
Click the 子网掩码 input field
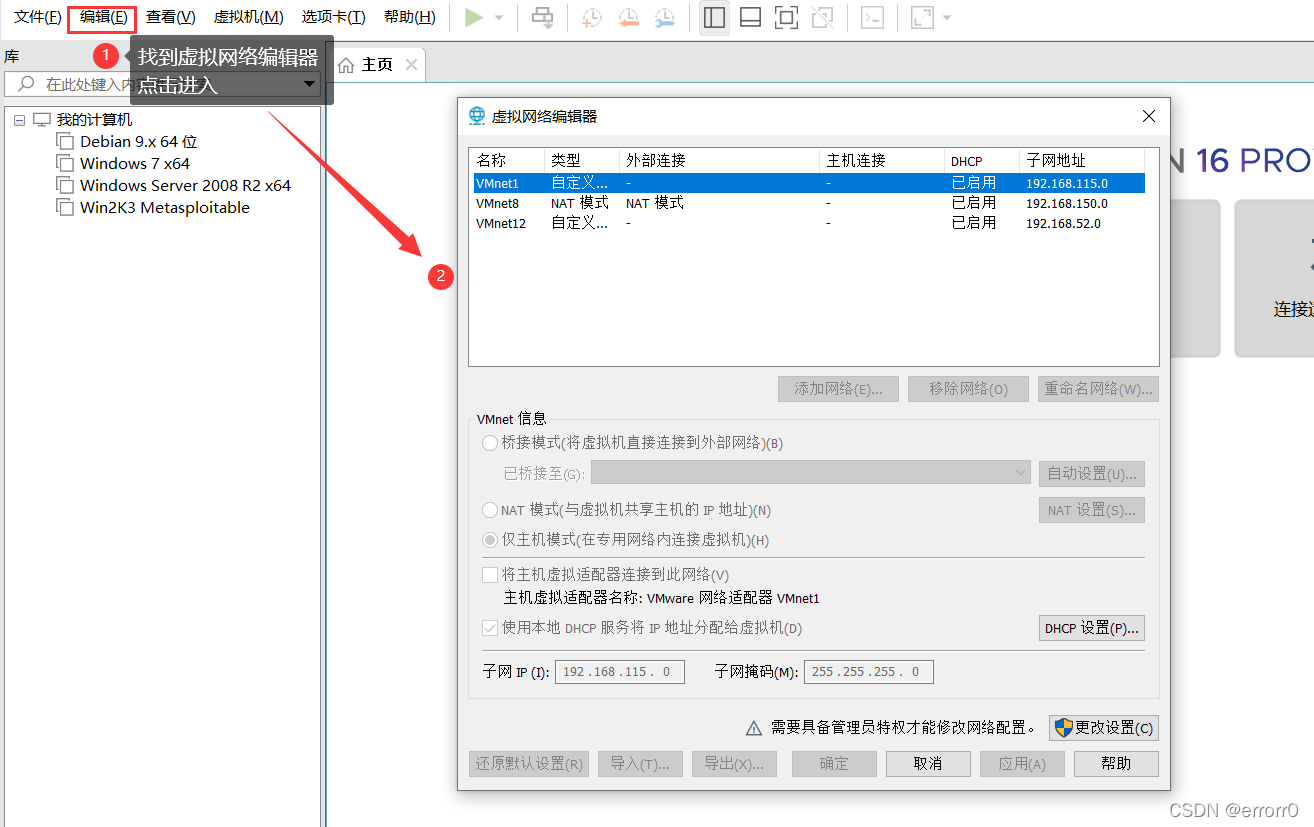(x=869, y=672)
